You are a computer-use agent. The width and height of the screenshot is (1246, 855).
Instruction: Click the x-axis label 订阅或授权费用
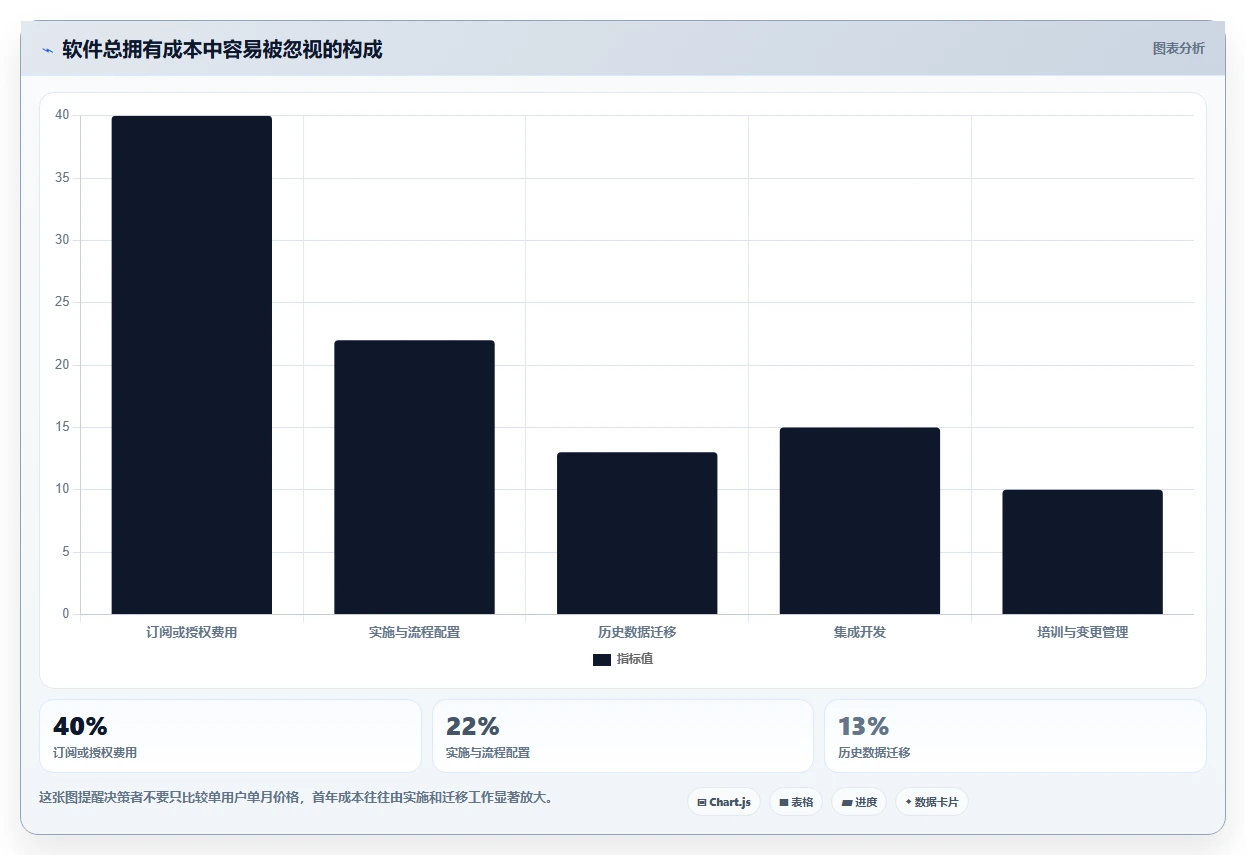pos(191,633)
